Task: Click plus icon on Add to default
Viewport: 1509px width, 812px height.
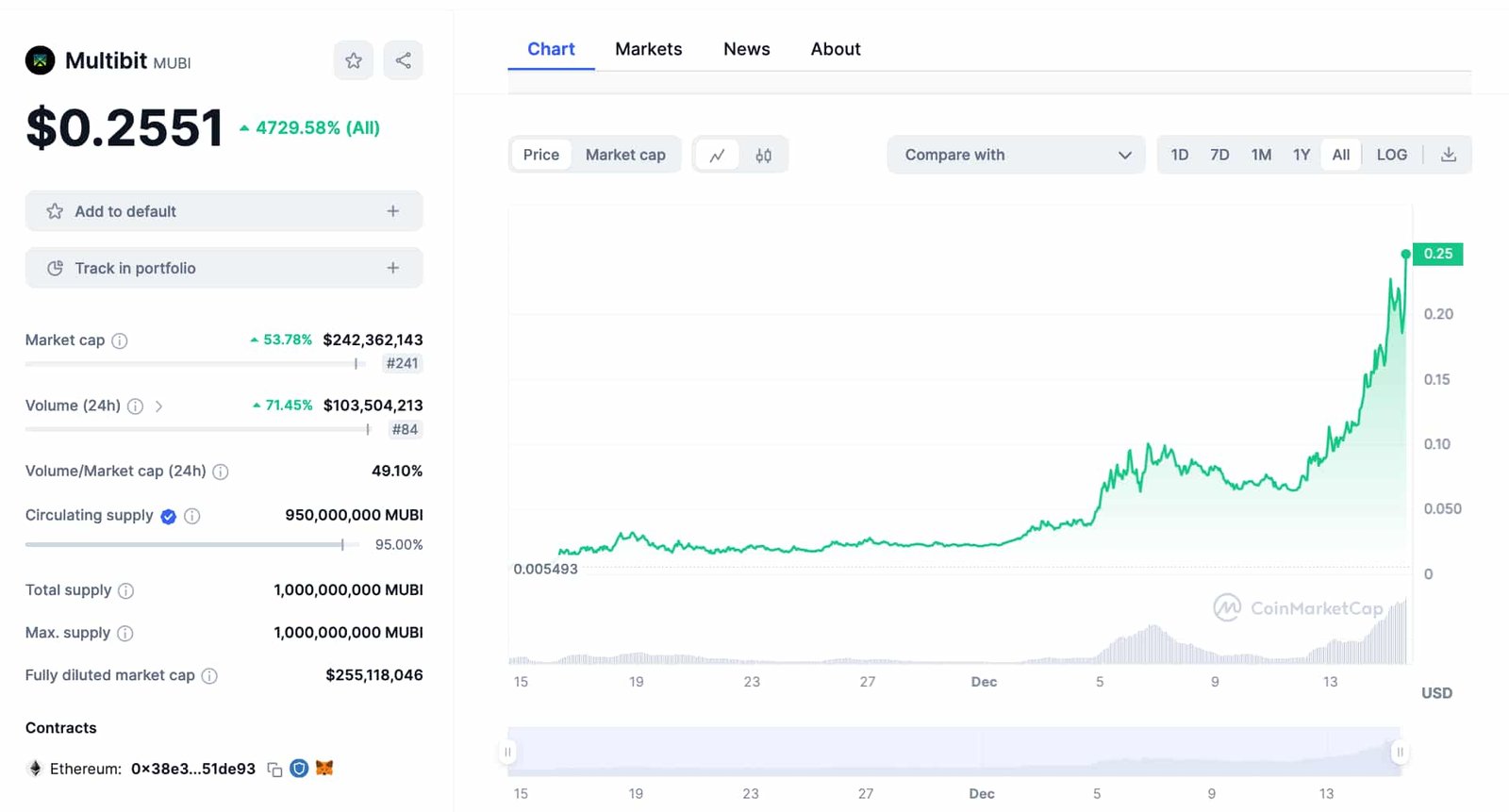Action: click(393, 211)
